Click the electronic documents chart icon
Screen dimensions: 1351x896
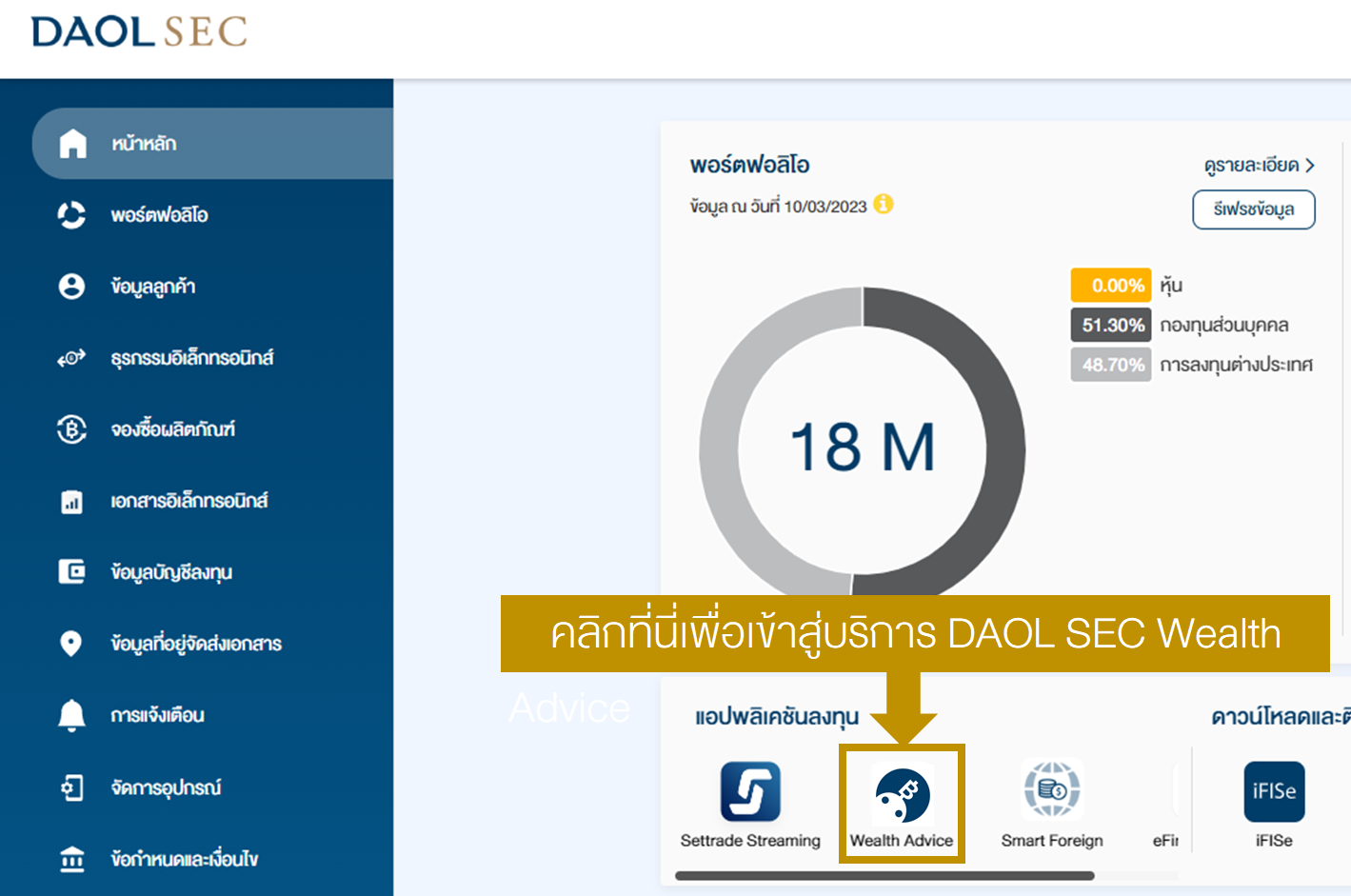click(71, 502)
